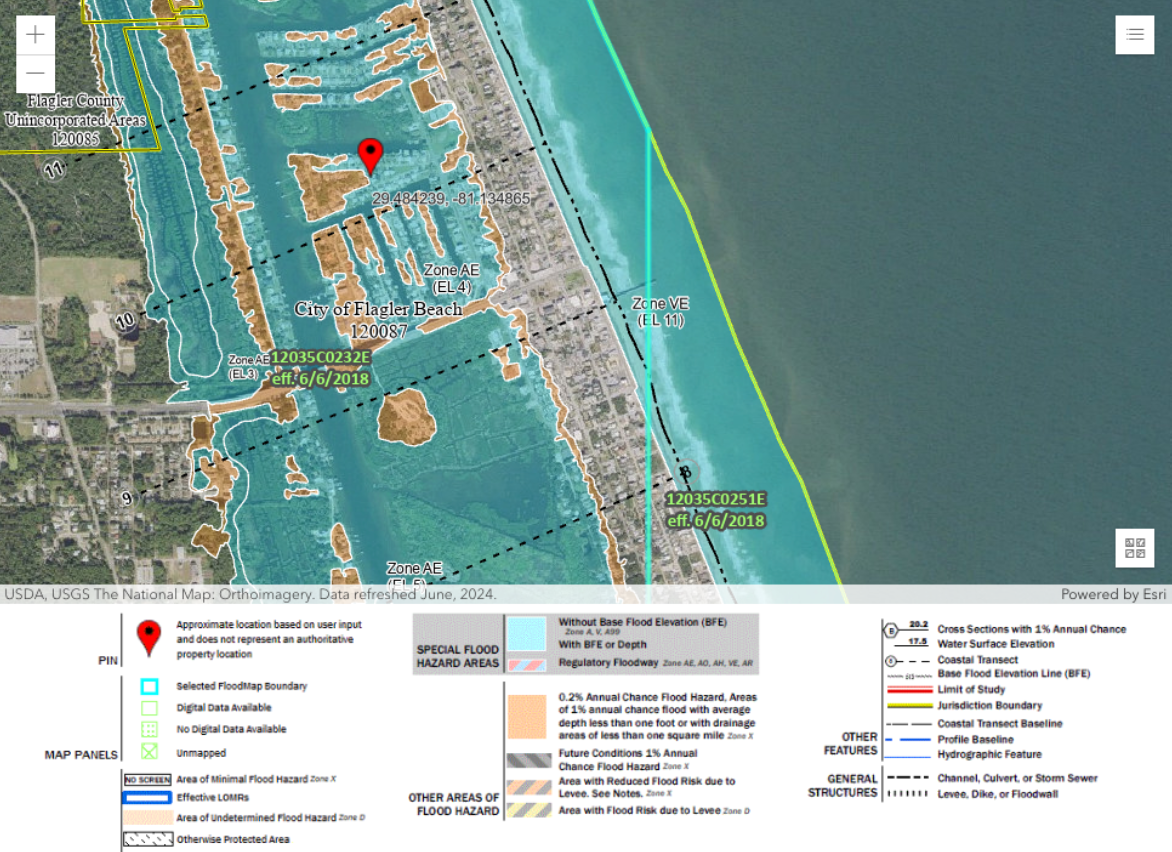Click the Zone VE (EL 11) label
The height and width of the screenshot is (852, 1172).
point(661,312)
